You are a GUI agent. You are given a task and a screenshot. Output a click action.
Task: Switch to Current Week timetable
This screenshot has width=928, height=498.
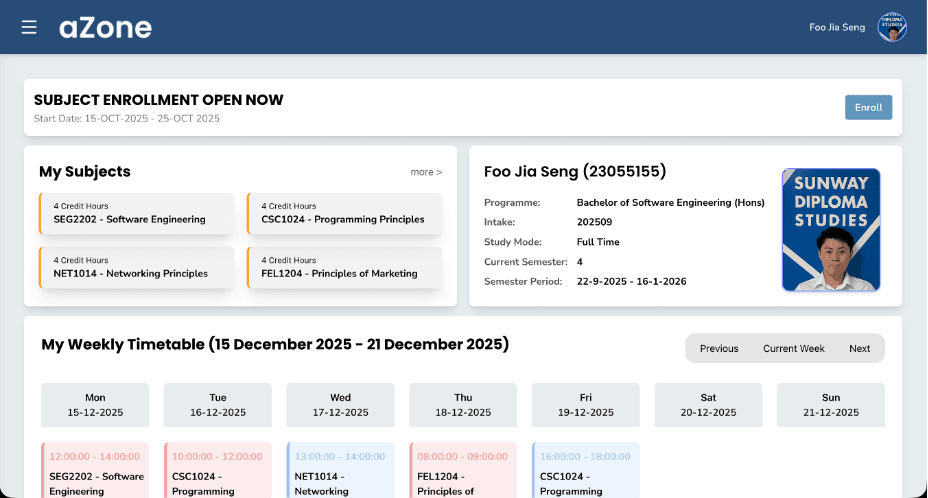click(793, 348)
